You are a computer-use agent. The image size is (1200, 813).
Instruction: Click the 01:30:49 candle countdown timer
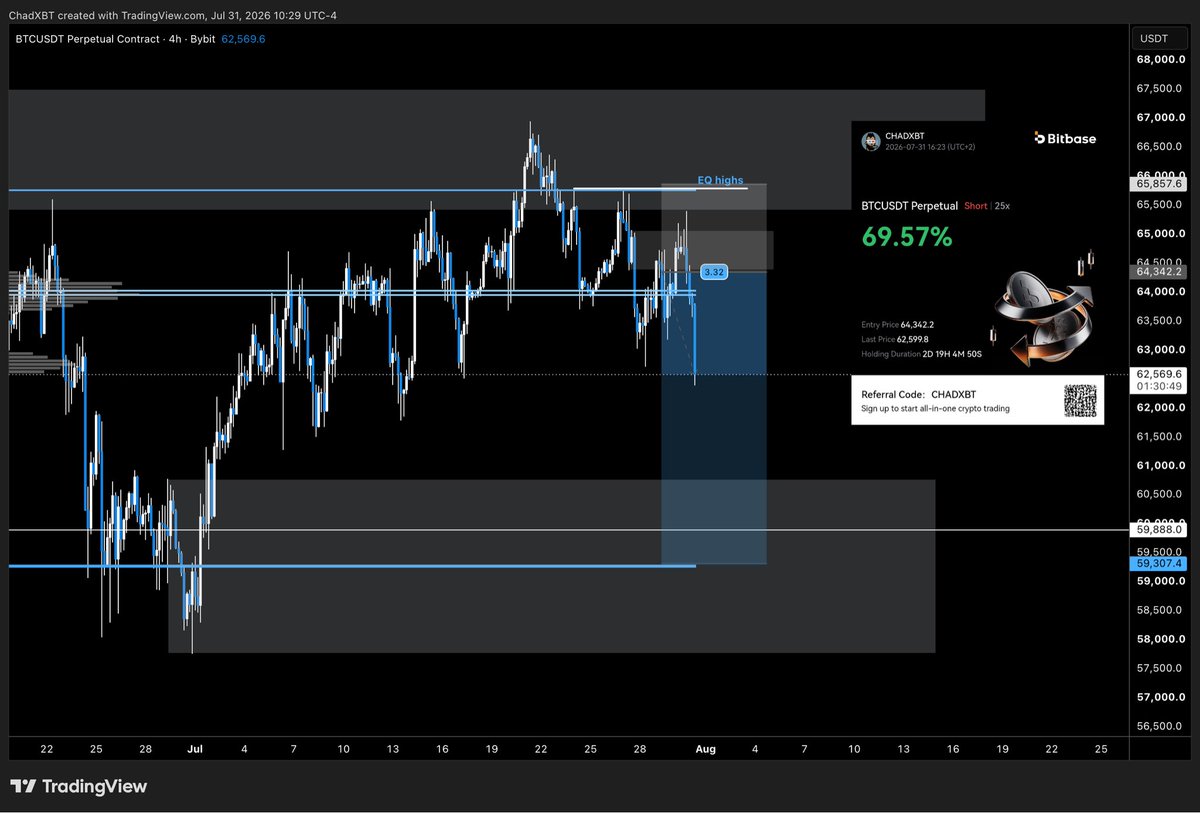1158,386
